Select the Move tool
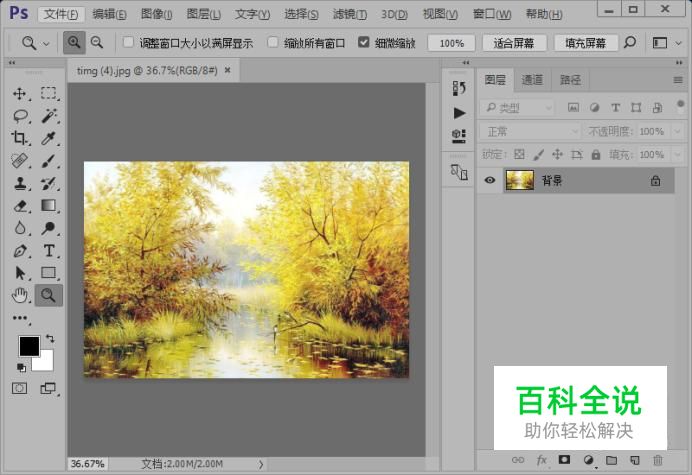692x475 pixels. pos(19,94)
